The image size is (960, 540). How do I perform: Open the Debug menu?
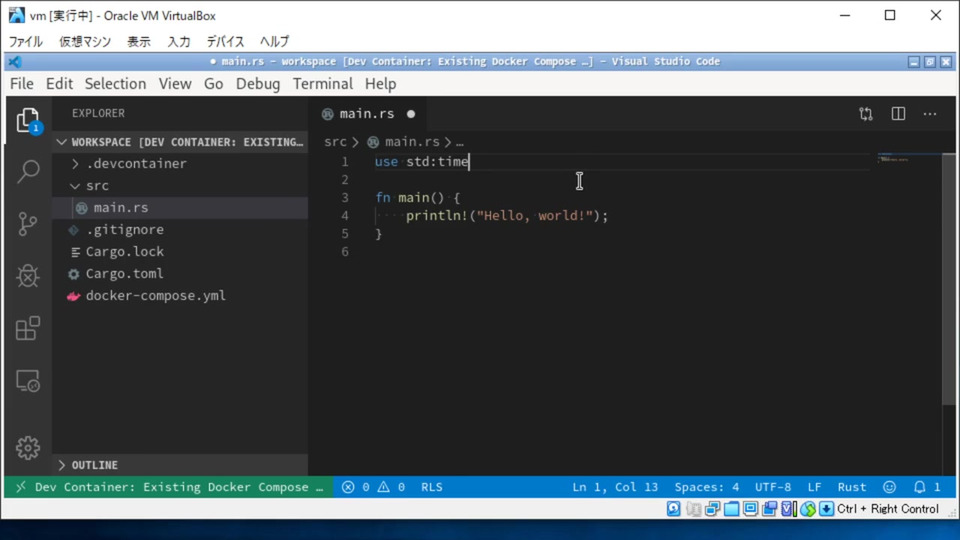258,84
